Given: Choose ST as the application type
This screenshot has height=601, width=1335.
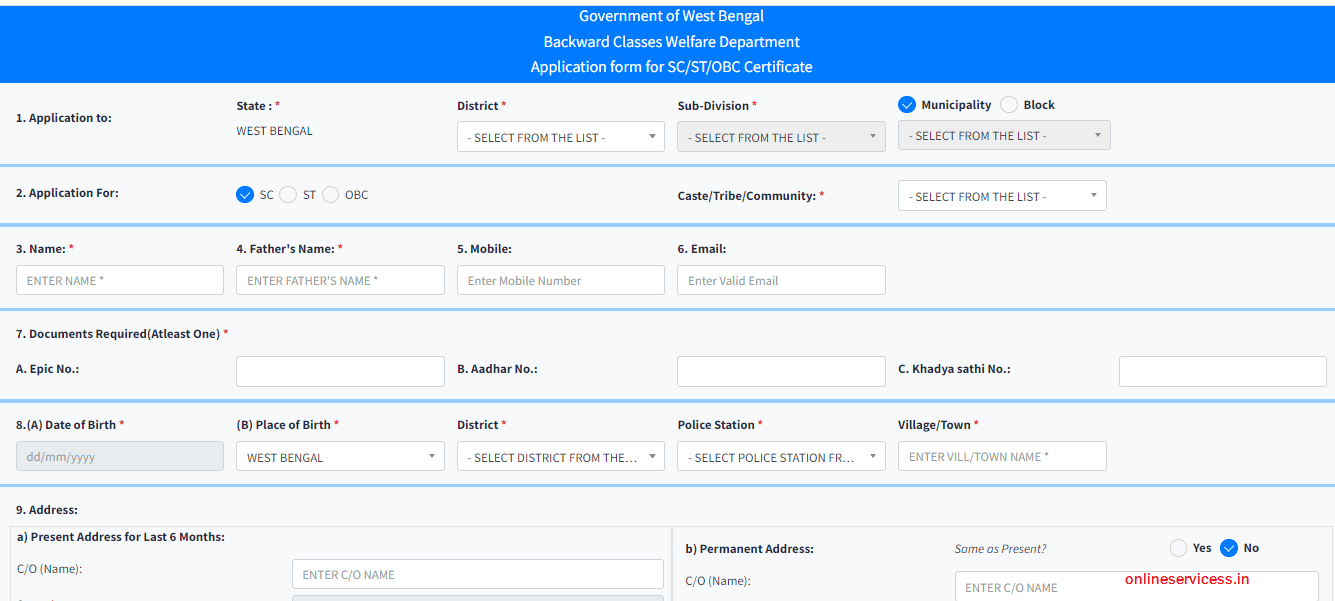Looking at the screenshot, I should [287, 194].
